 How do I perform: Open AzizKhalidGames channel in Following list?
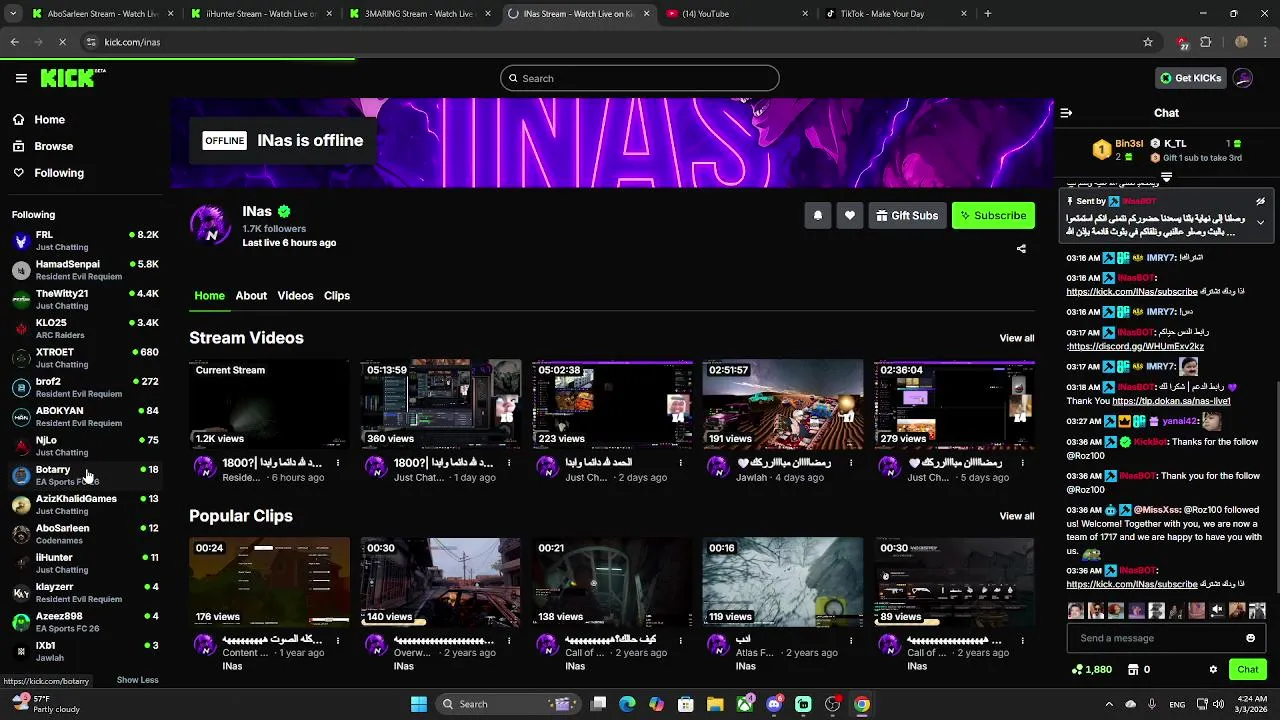(x=85, y=504)
